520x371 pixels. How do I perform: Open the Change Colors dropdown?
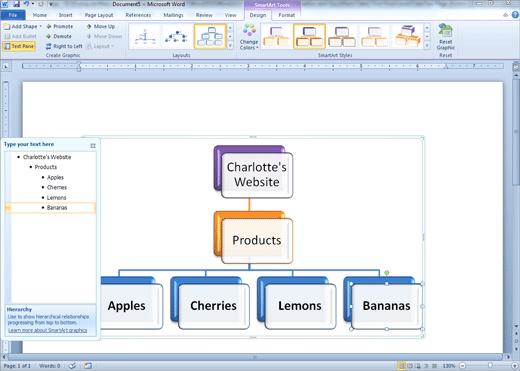[249, 37]
